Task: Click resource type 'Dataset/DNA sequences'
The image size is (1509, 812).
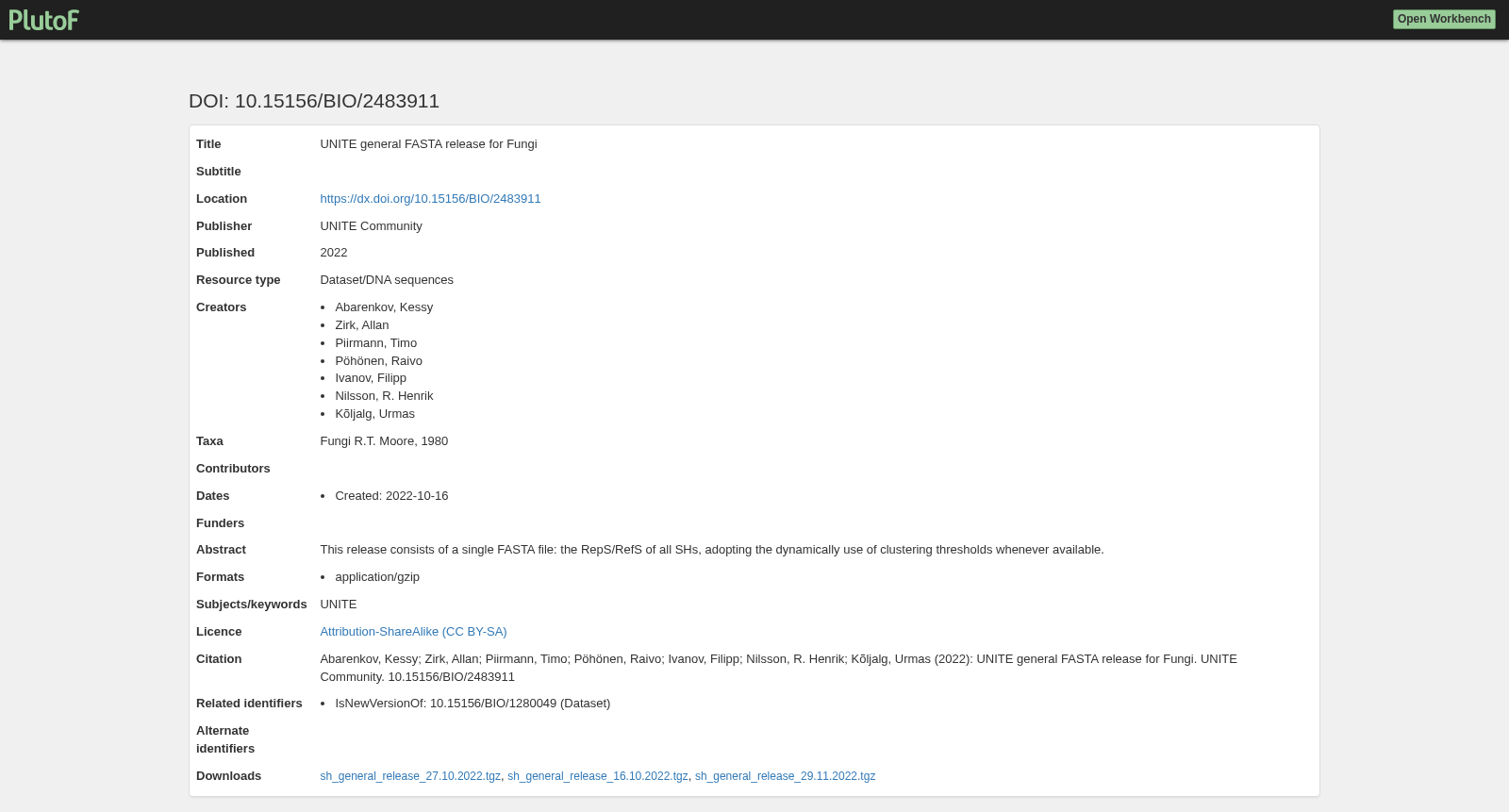Action: coord(387,280)
